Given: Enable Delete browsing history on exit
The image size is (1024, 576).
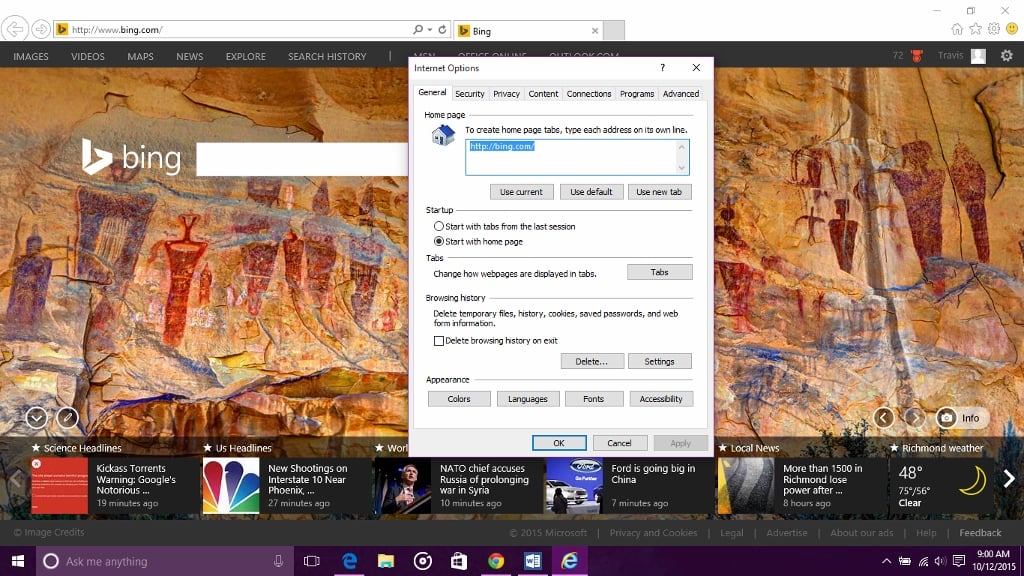Looking at the screenshot, I should 438,340.
